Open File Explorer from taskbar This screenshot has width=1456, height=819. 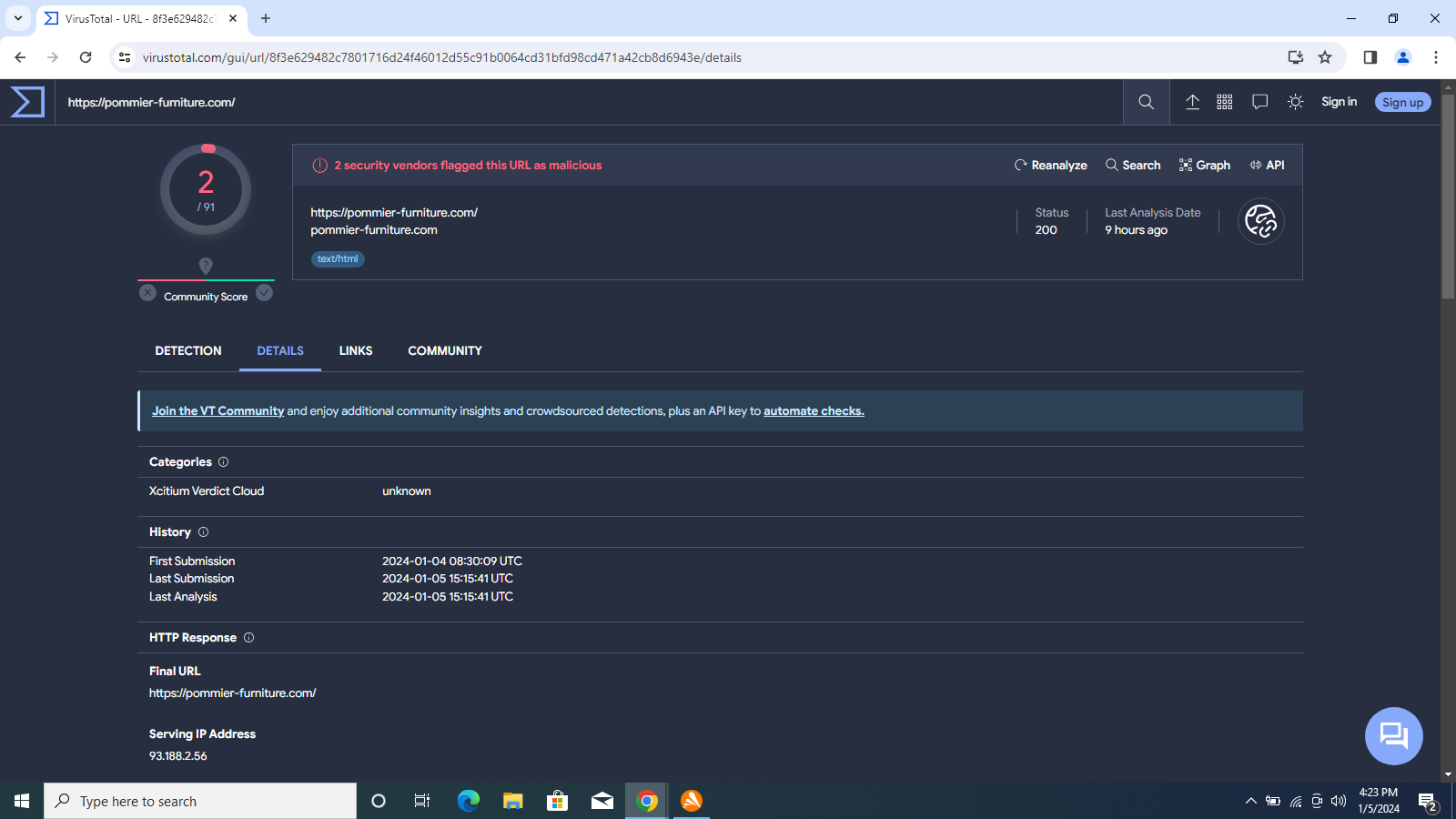pos(513,801)
